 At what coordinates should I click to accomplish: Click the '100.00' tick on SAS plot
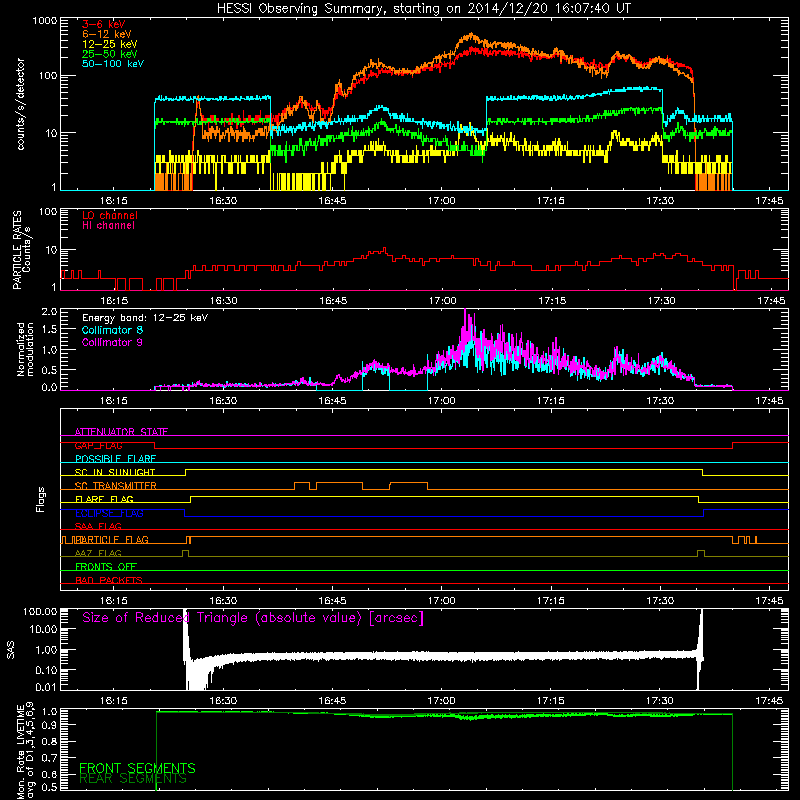[40, 611]
